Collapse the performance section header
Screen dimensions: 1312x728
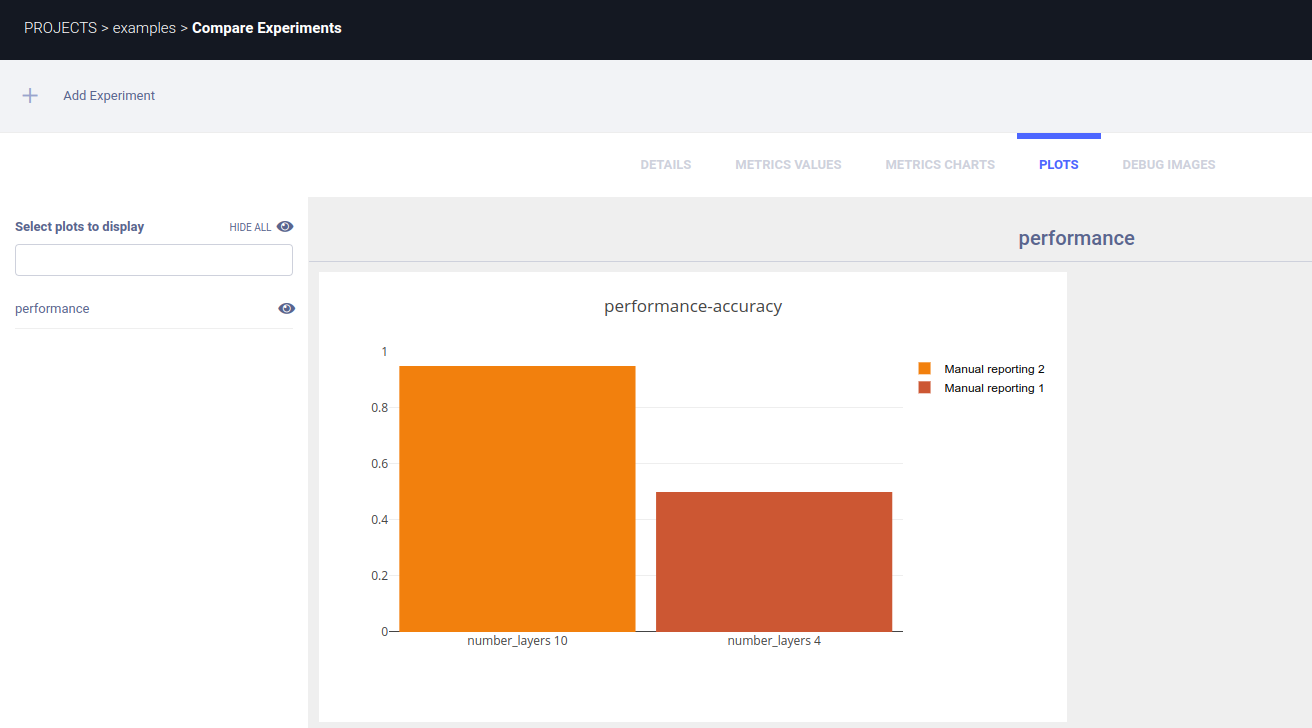tap(1076, 239)
